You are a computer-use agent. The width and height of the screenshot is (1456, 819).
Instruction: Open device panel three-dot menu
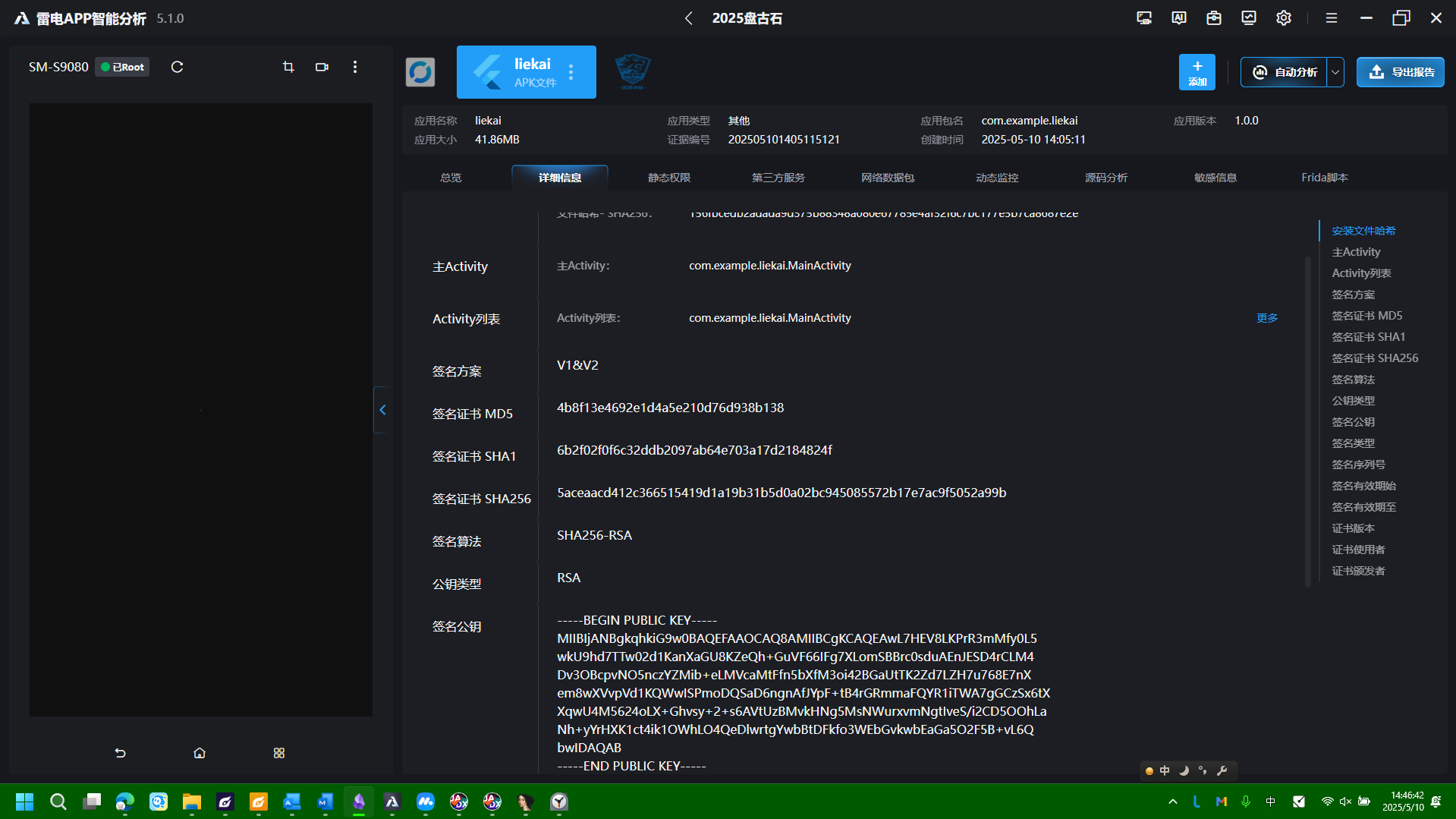(355, 67)
